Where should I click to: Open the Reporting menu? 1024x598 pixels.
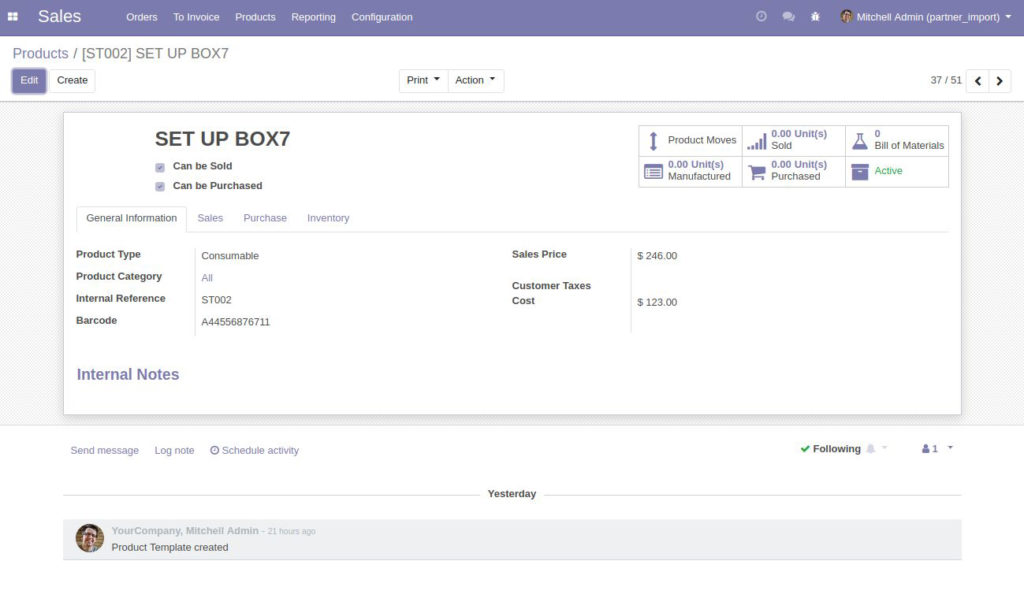(313, 17)
